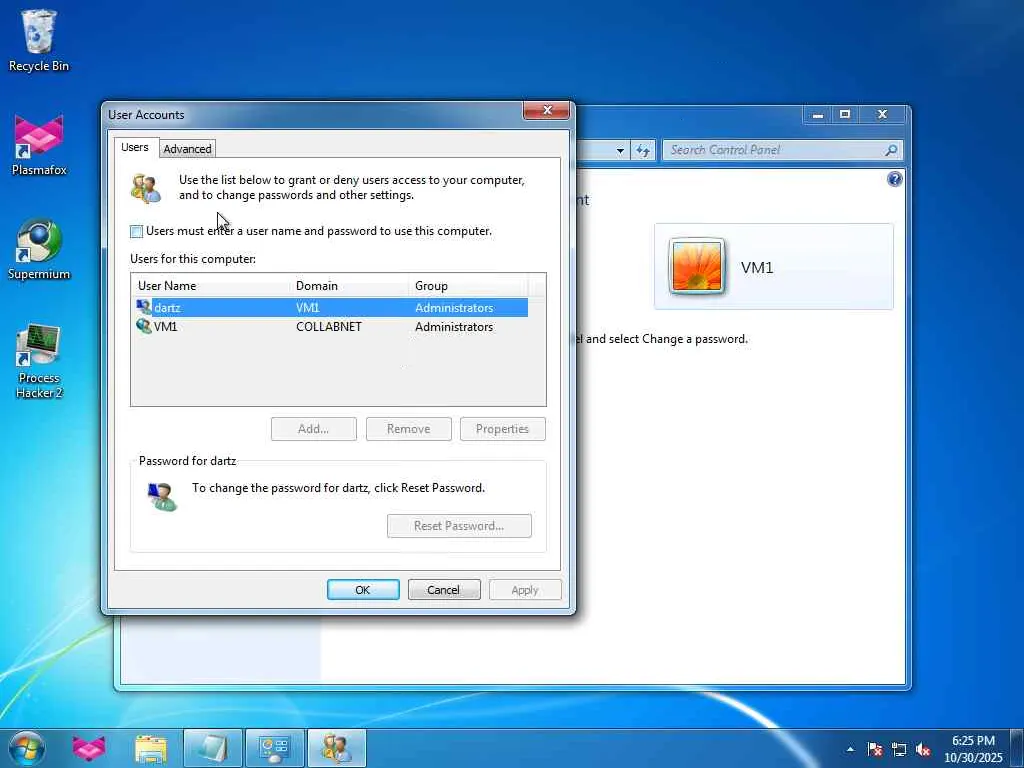Minimize the Control Panel window
Image resolution: width=1024 pixels, height=768 pixels.
[x=817, y=115]
